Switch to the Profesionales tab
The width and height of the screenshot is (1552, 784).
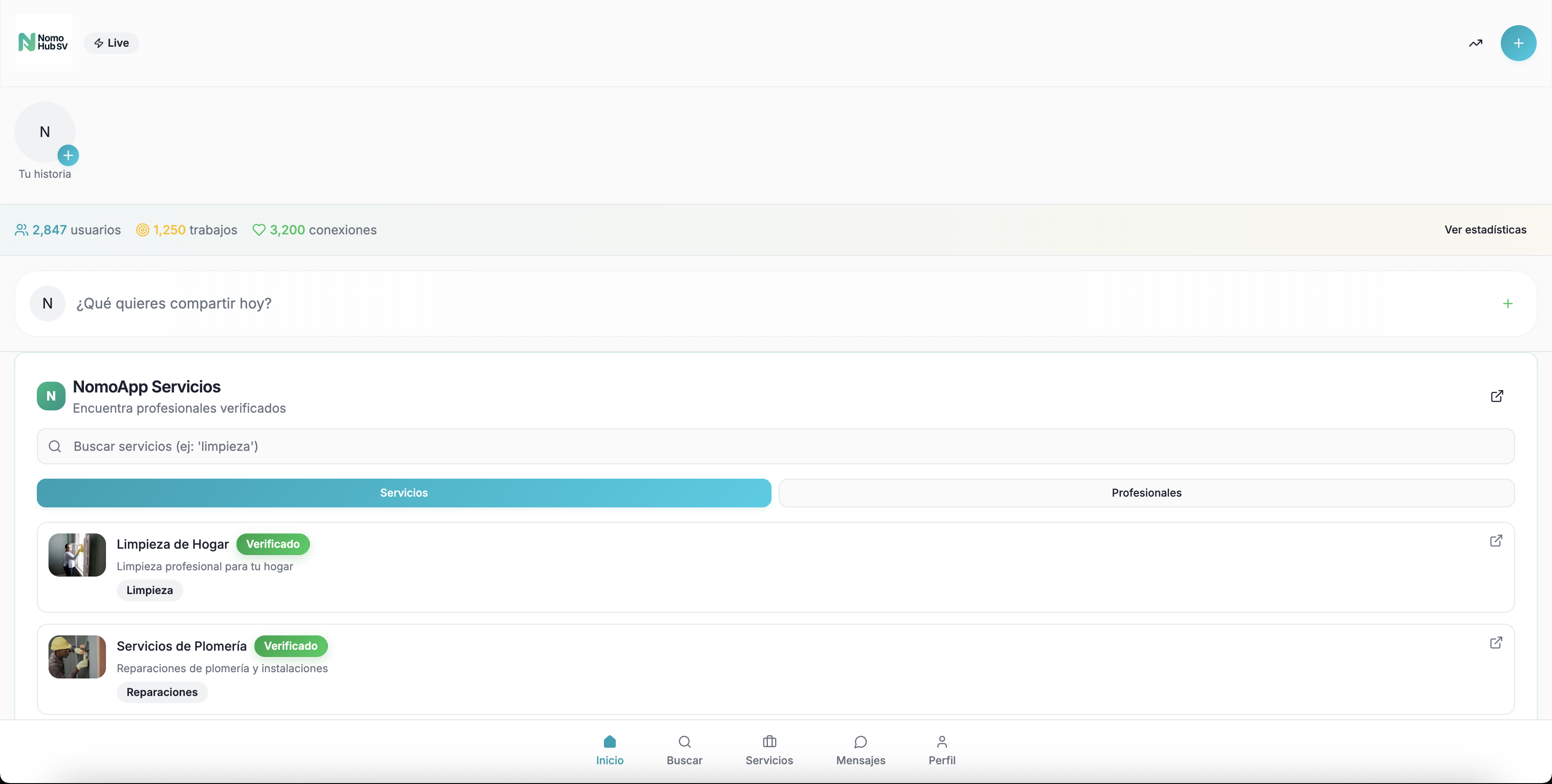click(1146, 493)
